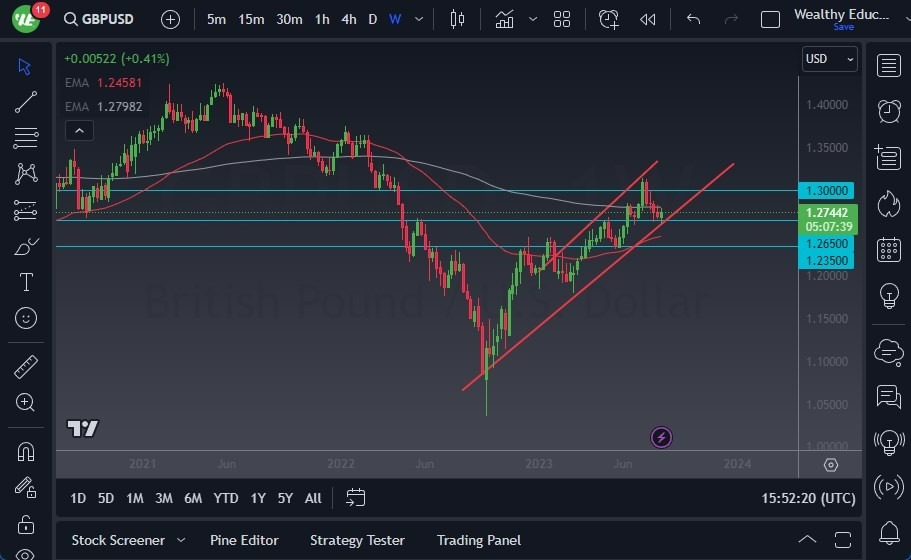
Task: Expand the indicator favorites dropdown arrow
Action: 533,19
